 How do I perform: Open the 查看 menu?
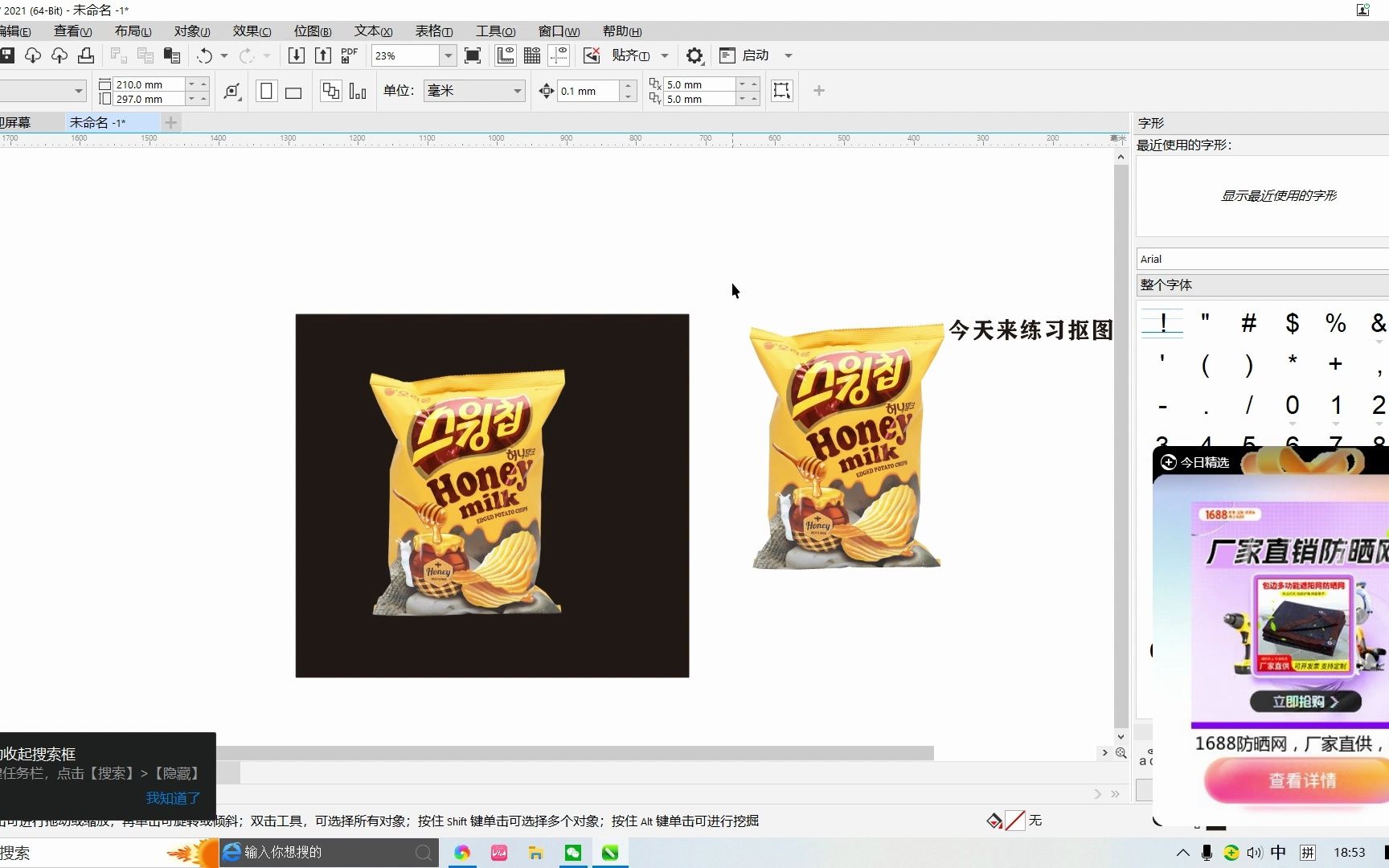click(x=72, y=31)
